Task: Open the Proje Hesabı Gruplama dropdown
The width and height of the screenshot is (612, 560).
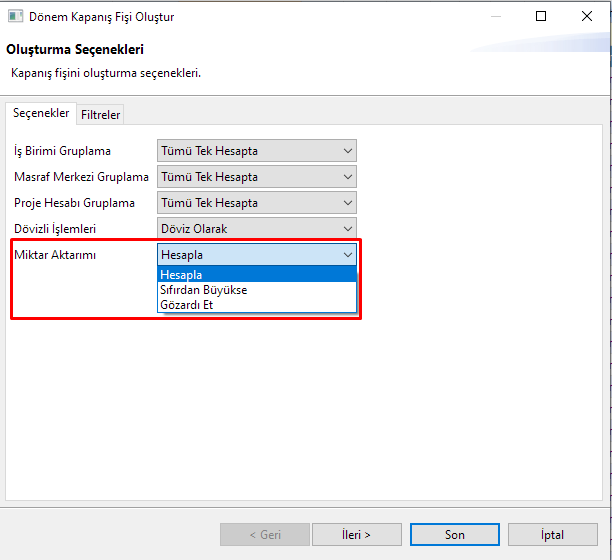Action: click(x=256, y=203)
